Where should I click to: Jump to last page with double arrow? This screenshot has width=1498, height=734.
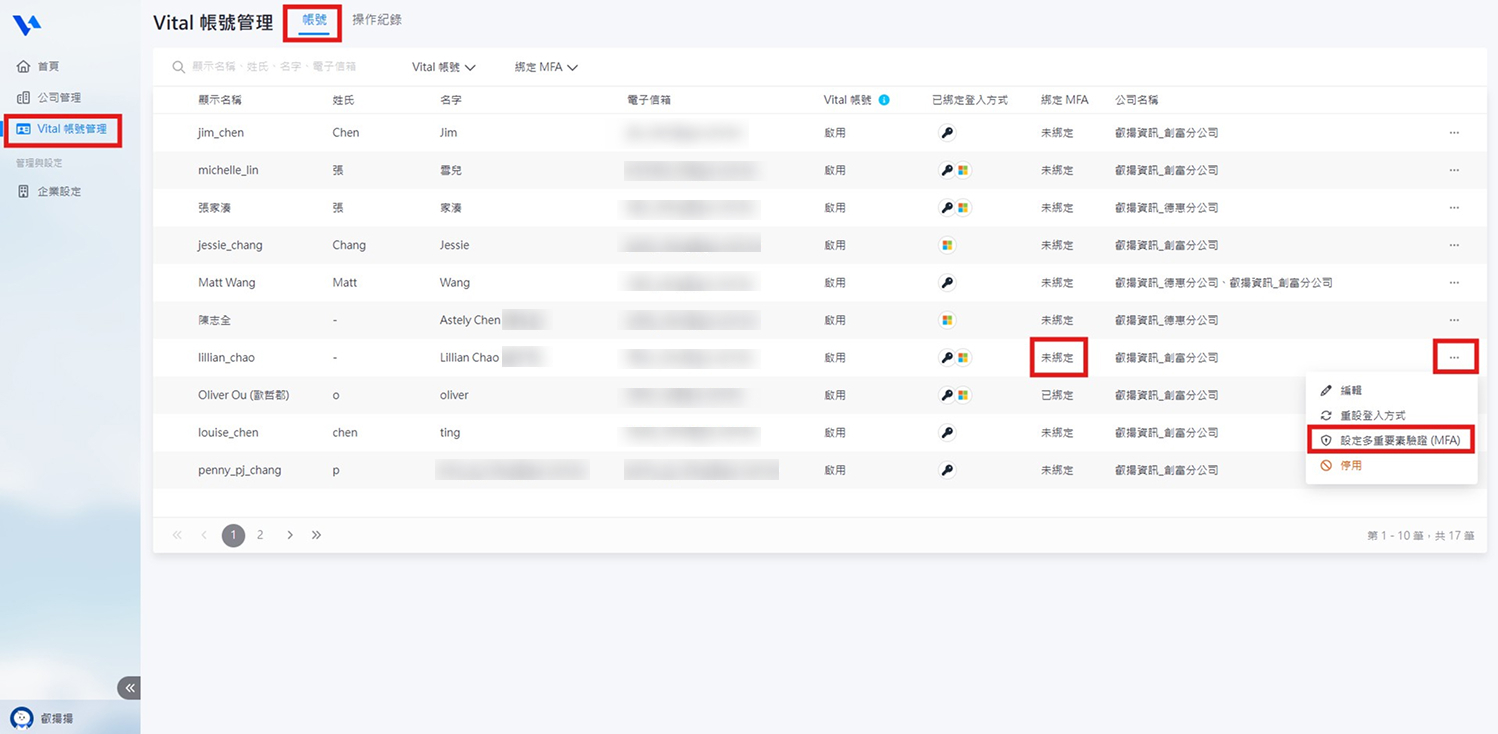(316, 535)
